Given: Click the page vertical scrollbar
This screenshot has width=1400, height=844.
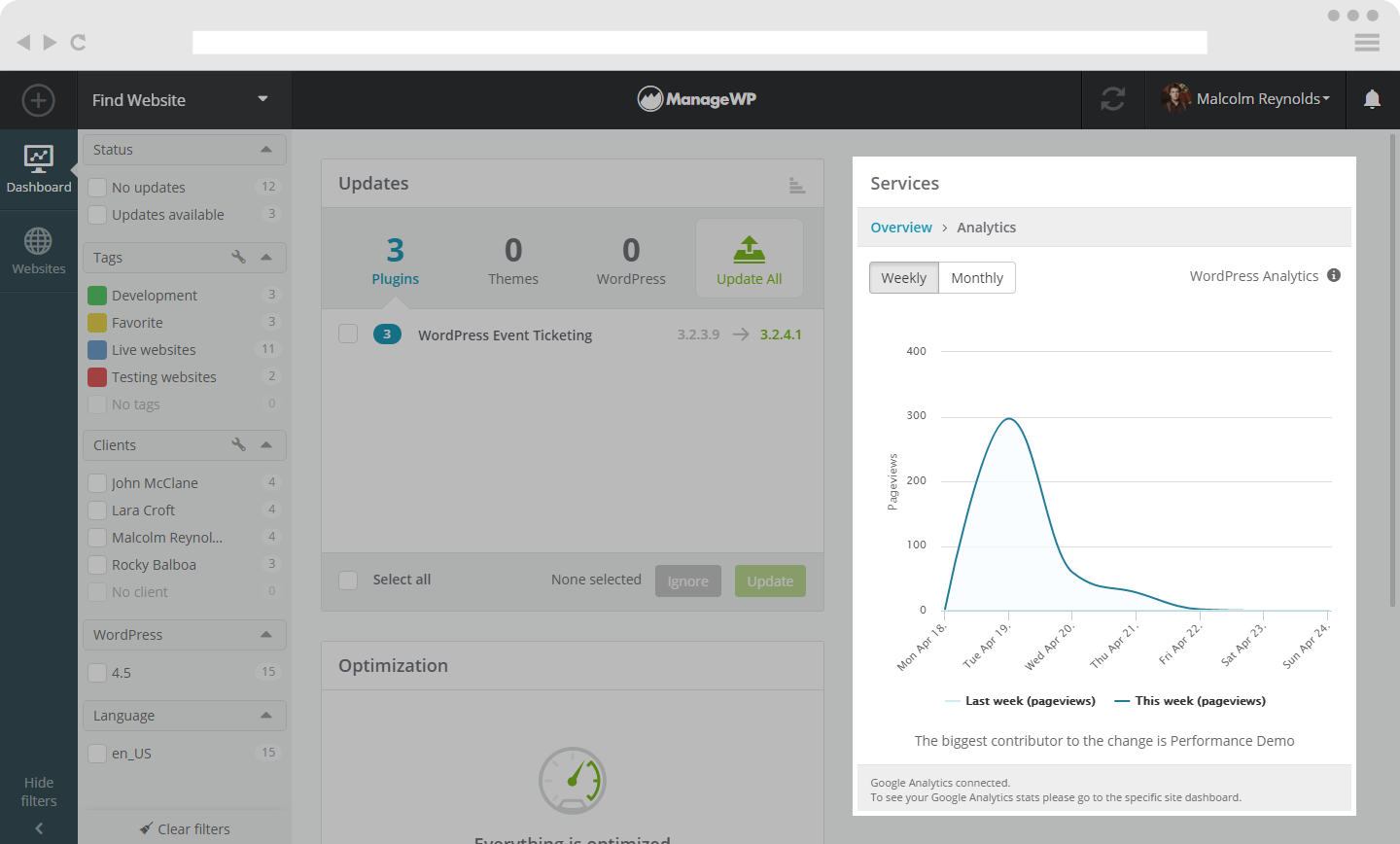Looking at the screenshot, I should click(1393, 369).
